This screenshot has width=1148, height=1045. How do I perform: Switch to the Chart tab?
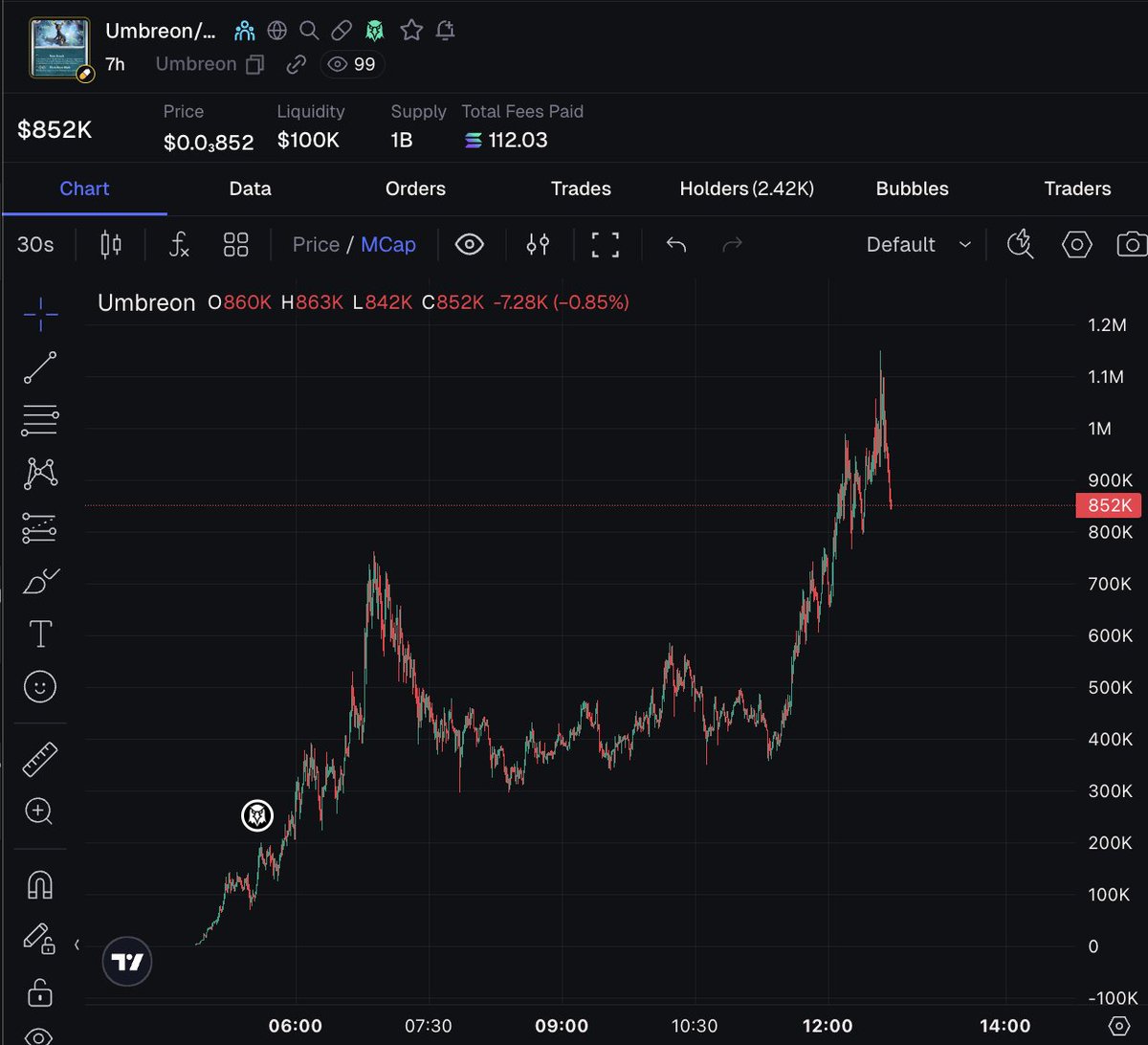point(84,189)
